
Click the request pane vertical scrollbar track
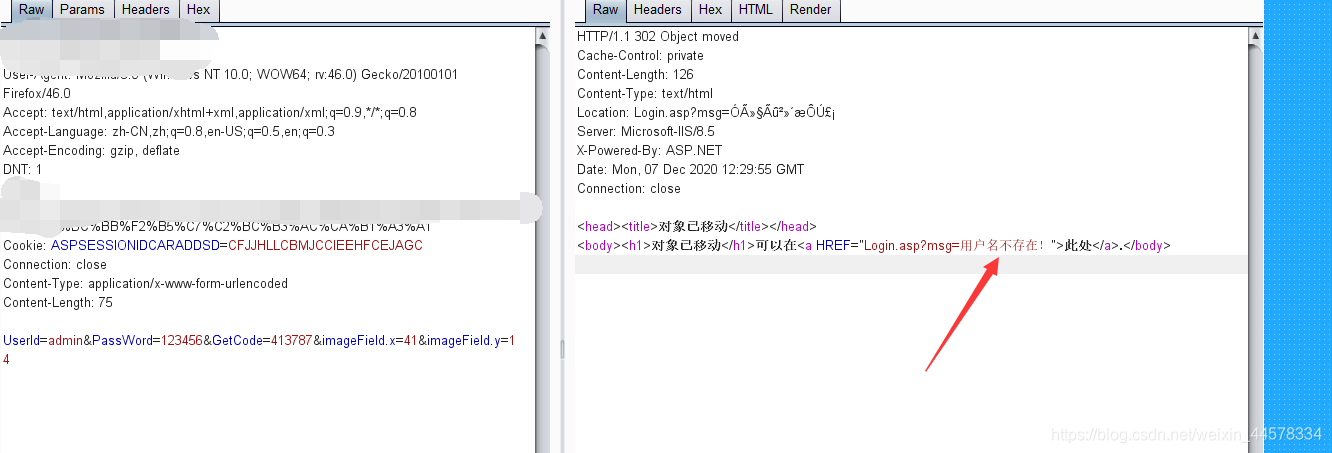click(543, 248)
